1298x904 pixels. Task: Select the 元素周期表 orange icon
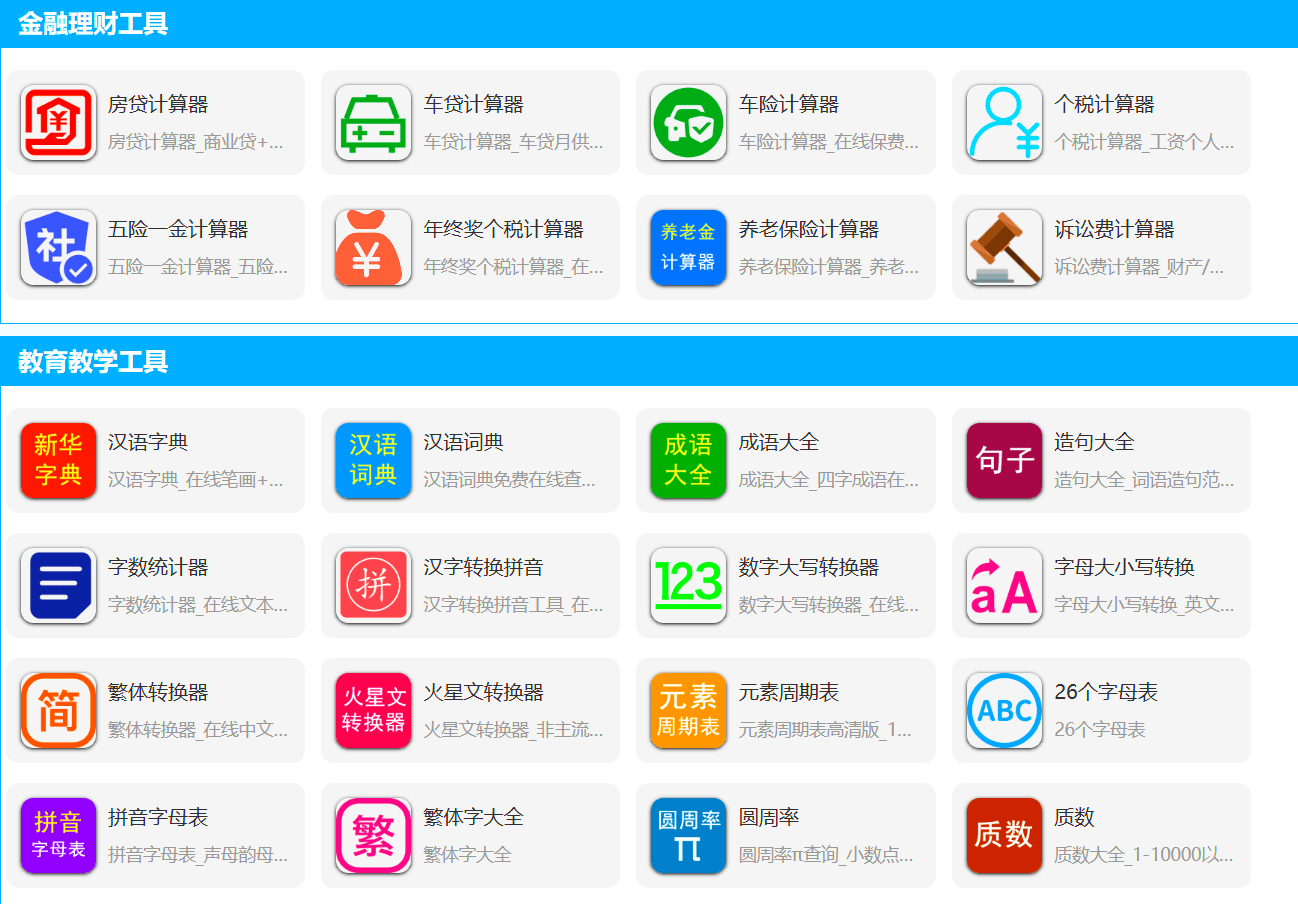pos(687,711)
